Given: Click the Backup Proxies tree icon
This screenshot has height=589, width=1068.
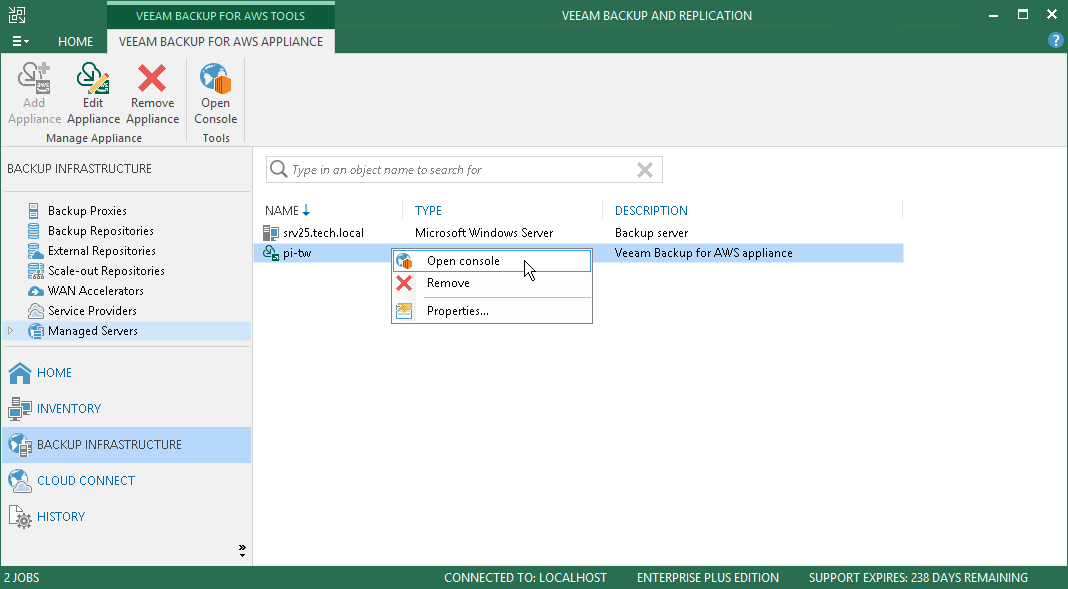Looking at the screenshot, I should tap(33, 211).
